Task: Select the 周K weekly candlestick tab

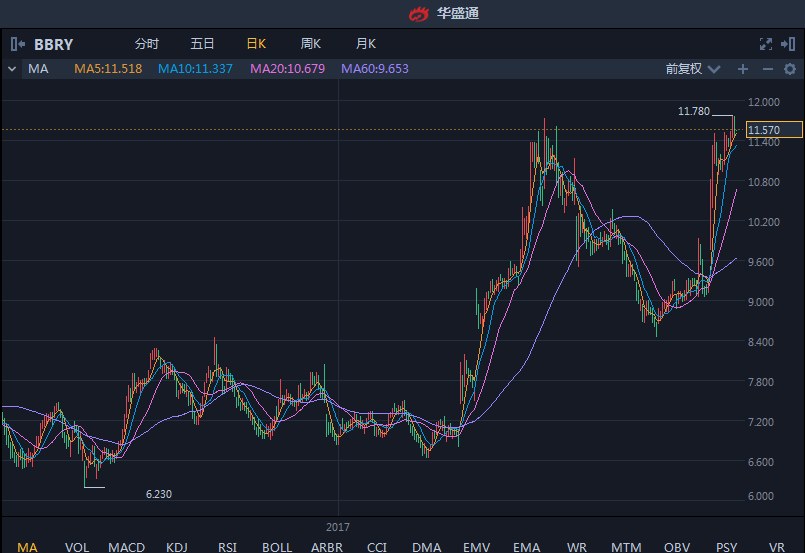Action: click(310, 44)
